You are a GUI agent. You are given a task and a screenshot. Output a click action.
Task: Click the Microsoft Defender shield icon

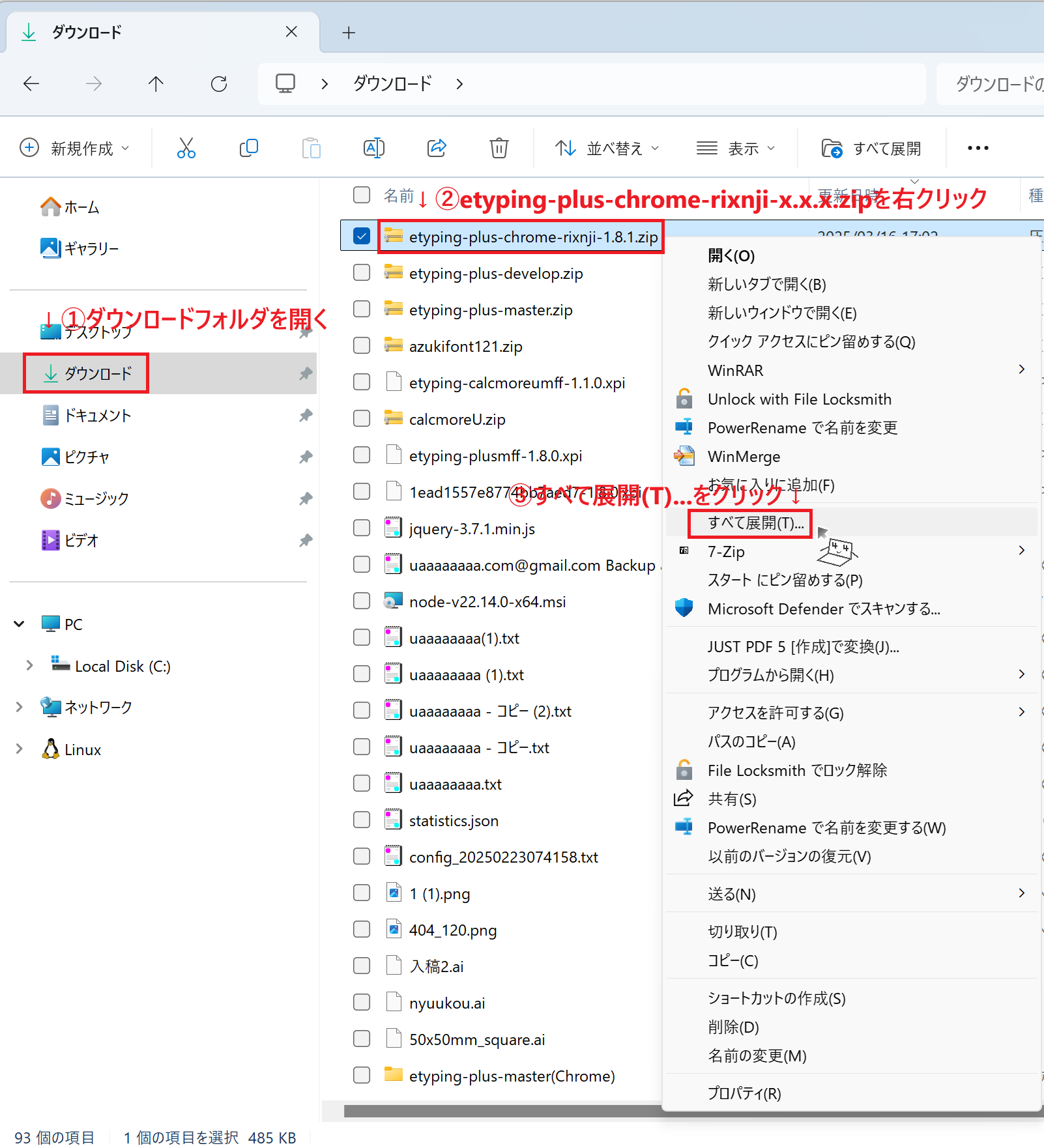684,608
